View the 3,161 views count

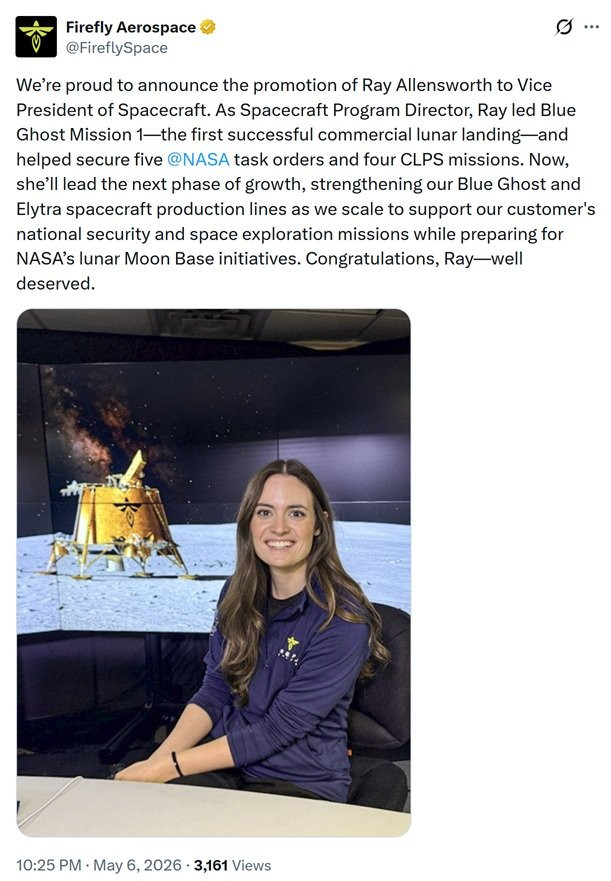tap(211, 865)
